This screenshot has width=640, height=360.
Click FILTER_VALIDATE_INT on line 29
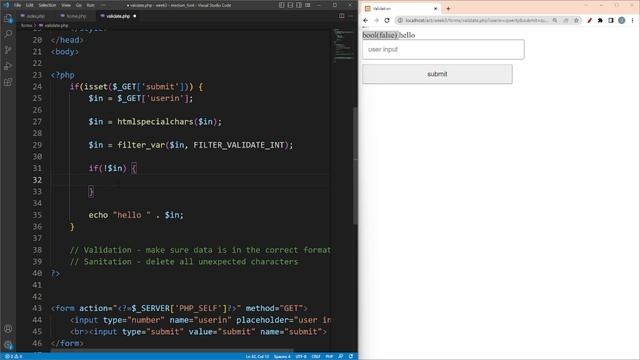tap(238, 145)
